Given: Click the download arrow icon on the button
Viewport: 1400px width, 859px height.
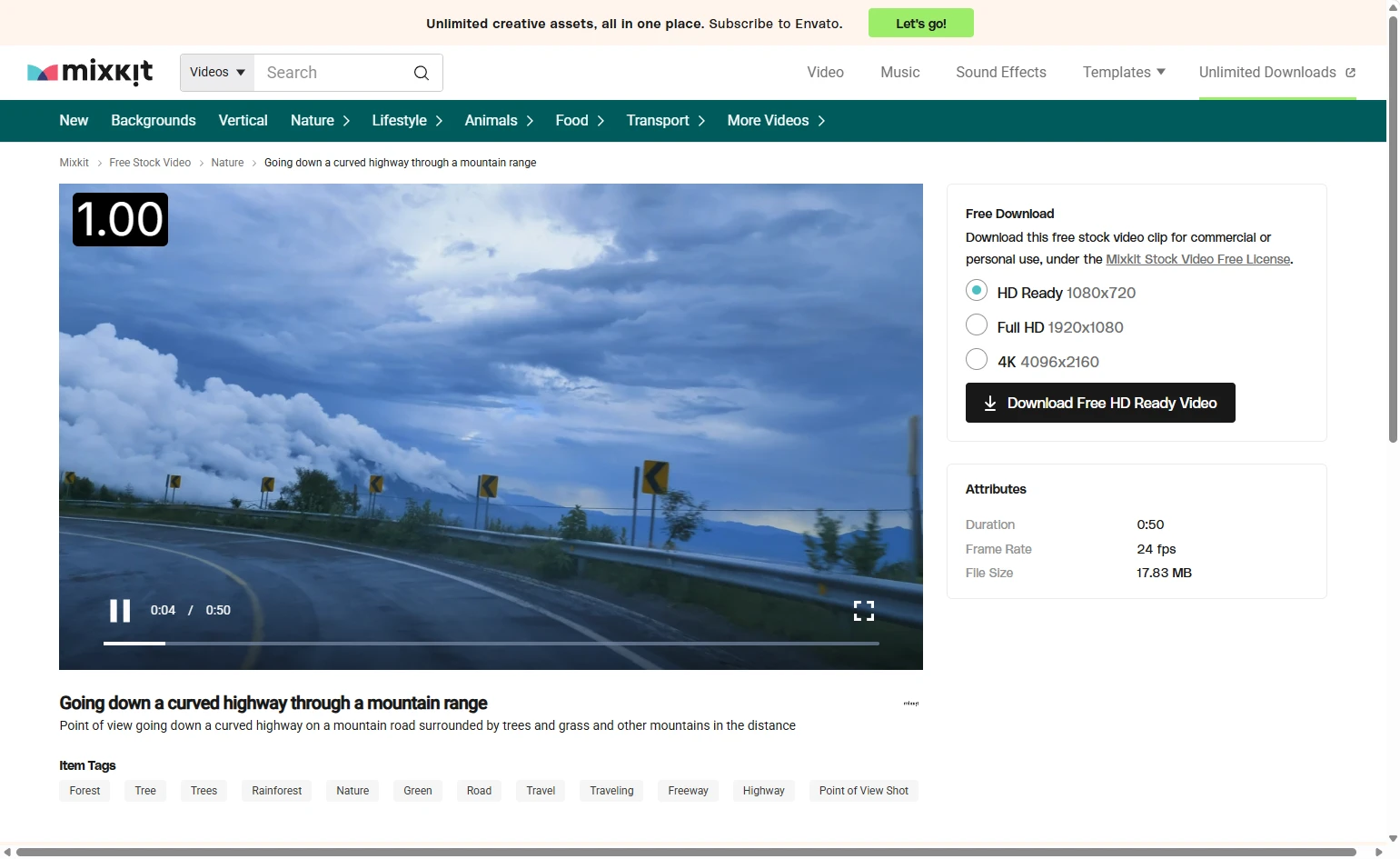Looking at the screenshot, I should coord(989,404).
